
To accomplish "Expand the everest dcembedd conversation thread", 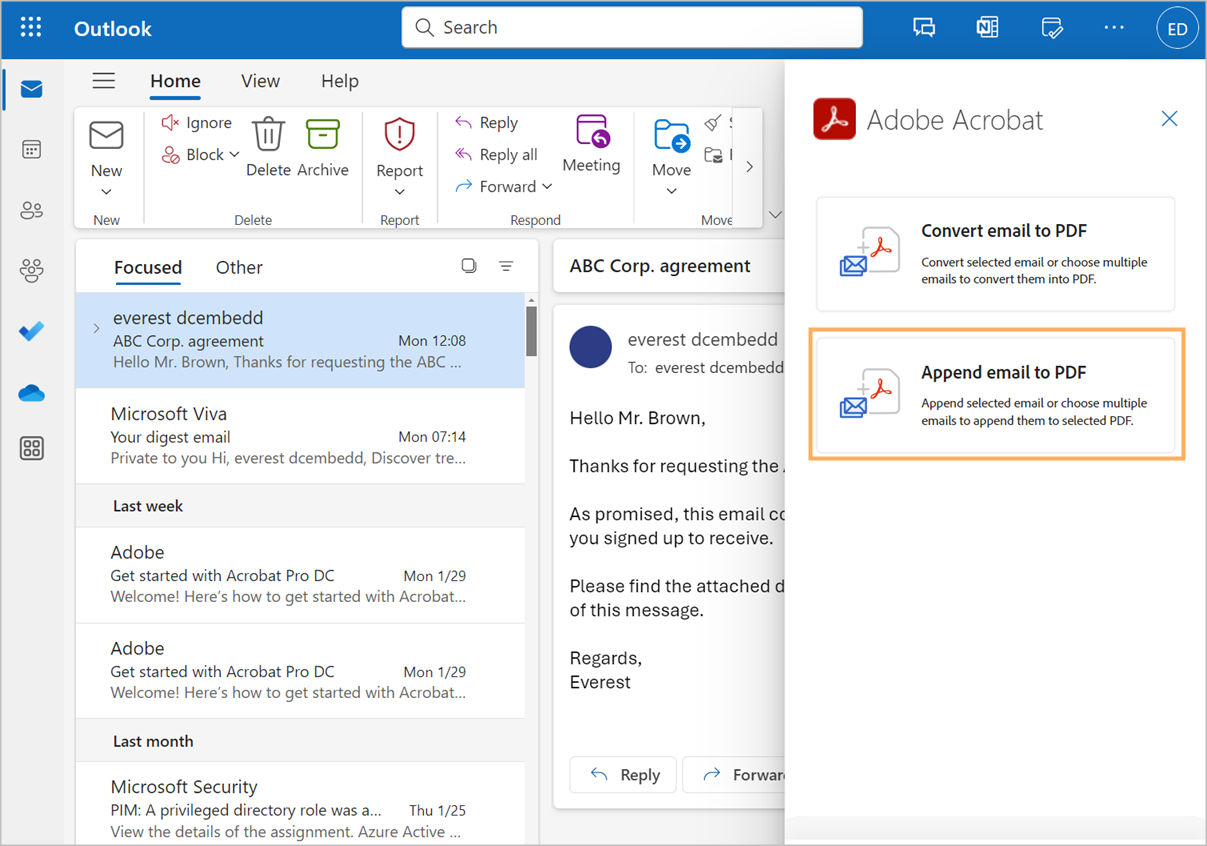I will pyautogui.click(x=96, y=325).
